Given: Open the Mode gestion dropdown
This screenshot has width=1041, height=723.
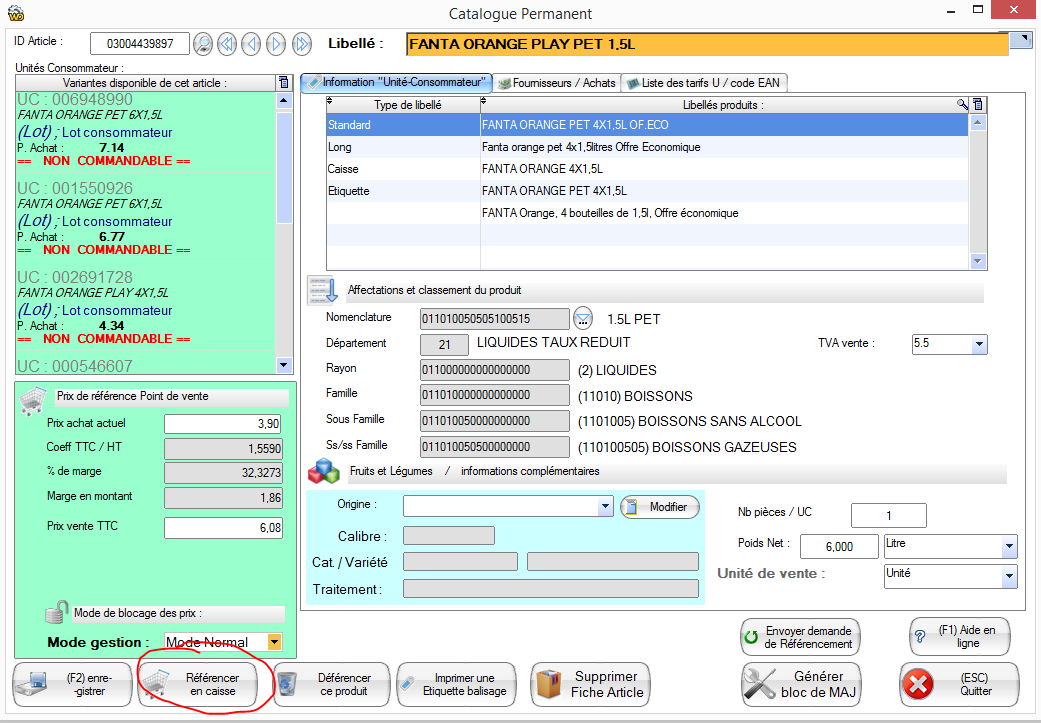Looking at the screenshot, I should point(274,642).
